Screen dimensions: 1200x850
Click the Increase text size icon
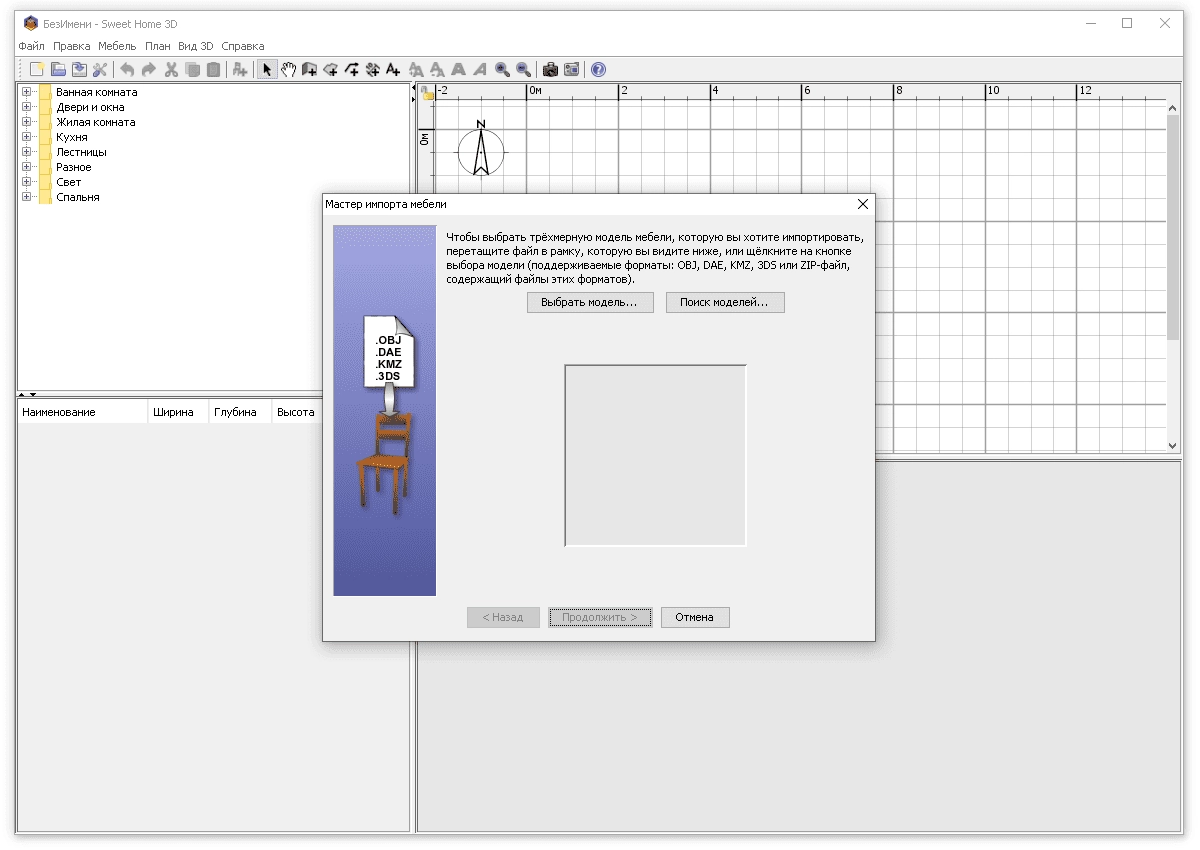coord(416,69)
